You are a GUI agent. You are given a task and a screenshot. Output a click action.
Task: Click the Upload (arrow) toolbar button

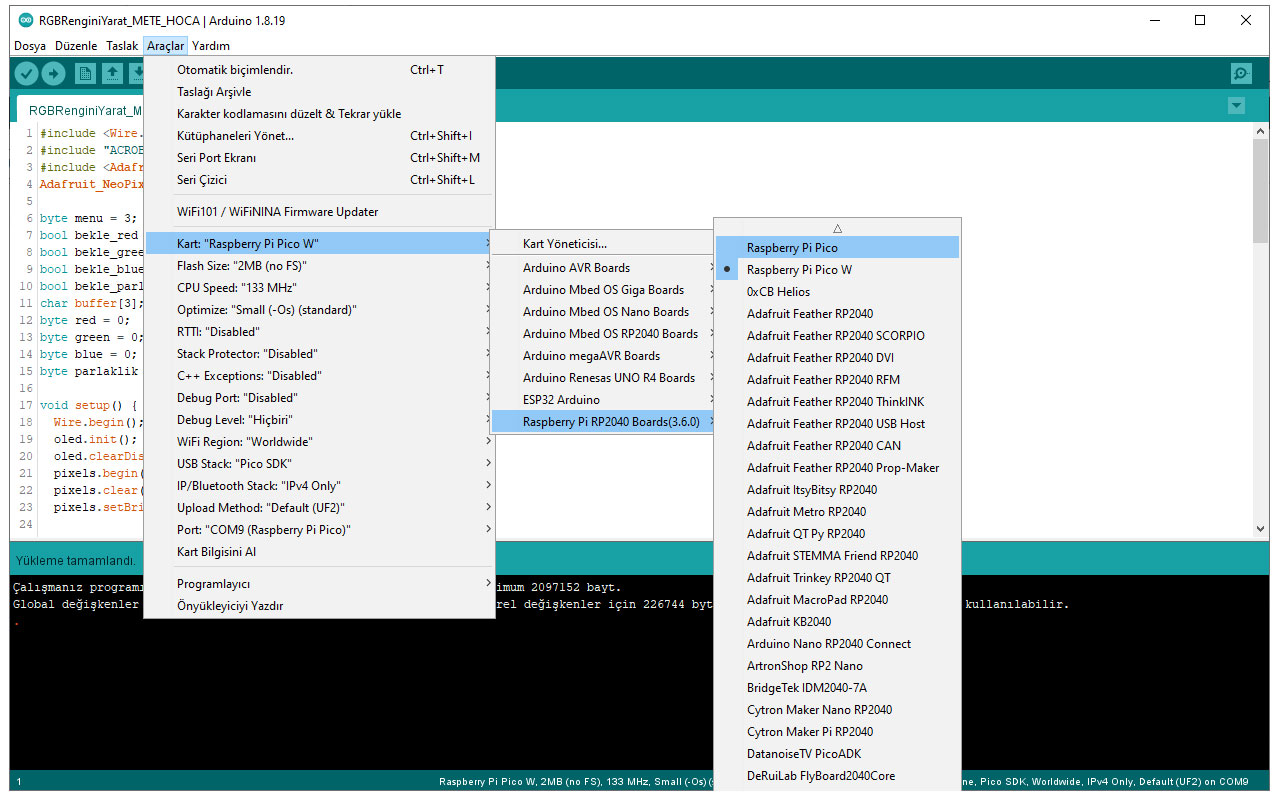point(53,73)
